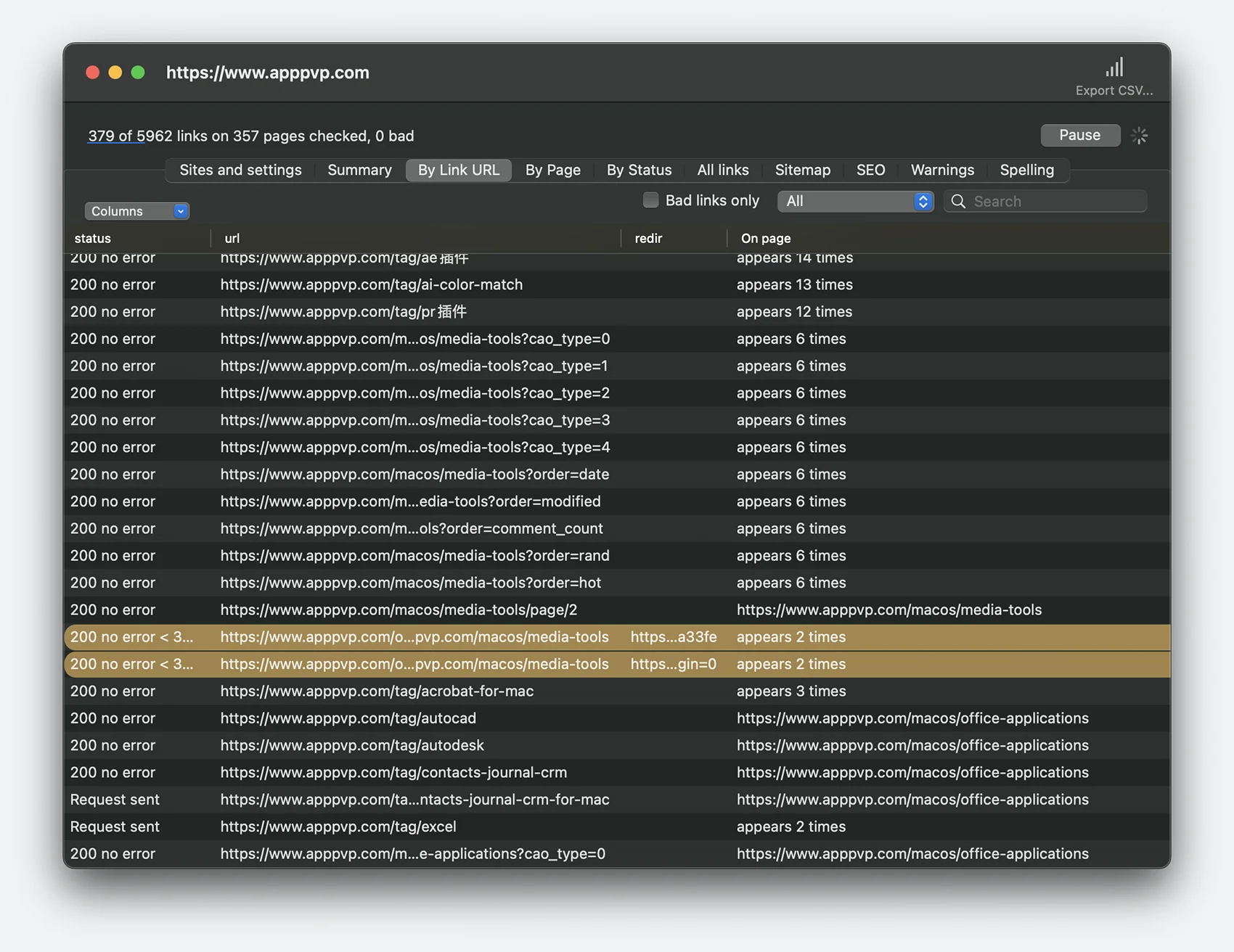Select the tag/excel url row
The image size is (1234, 952).
pyautogui.click(x=338, y=826)
